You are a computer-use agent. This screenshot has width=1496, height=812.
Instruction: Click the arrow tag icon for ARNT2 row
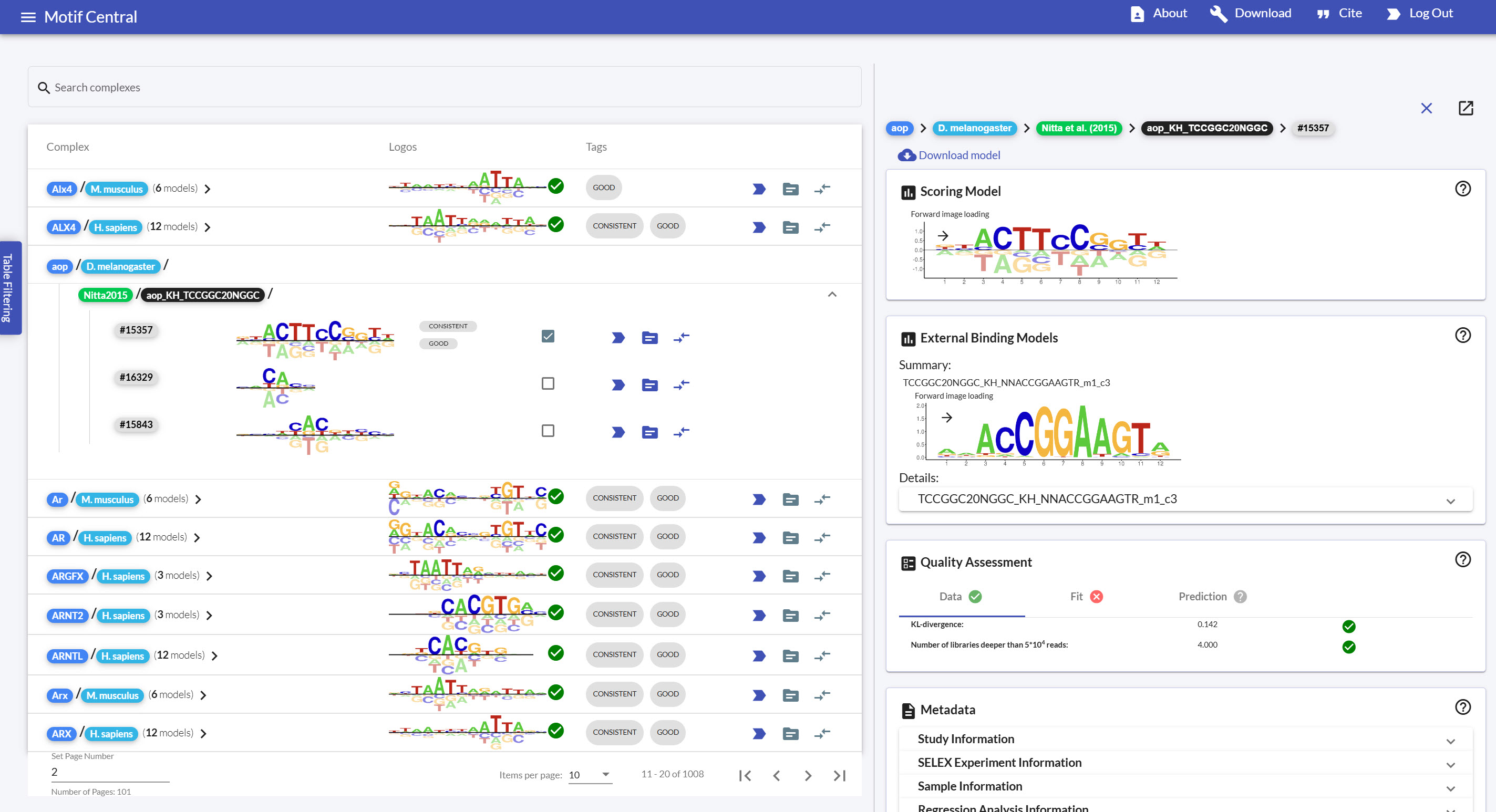(x=758, y=615)
